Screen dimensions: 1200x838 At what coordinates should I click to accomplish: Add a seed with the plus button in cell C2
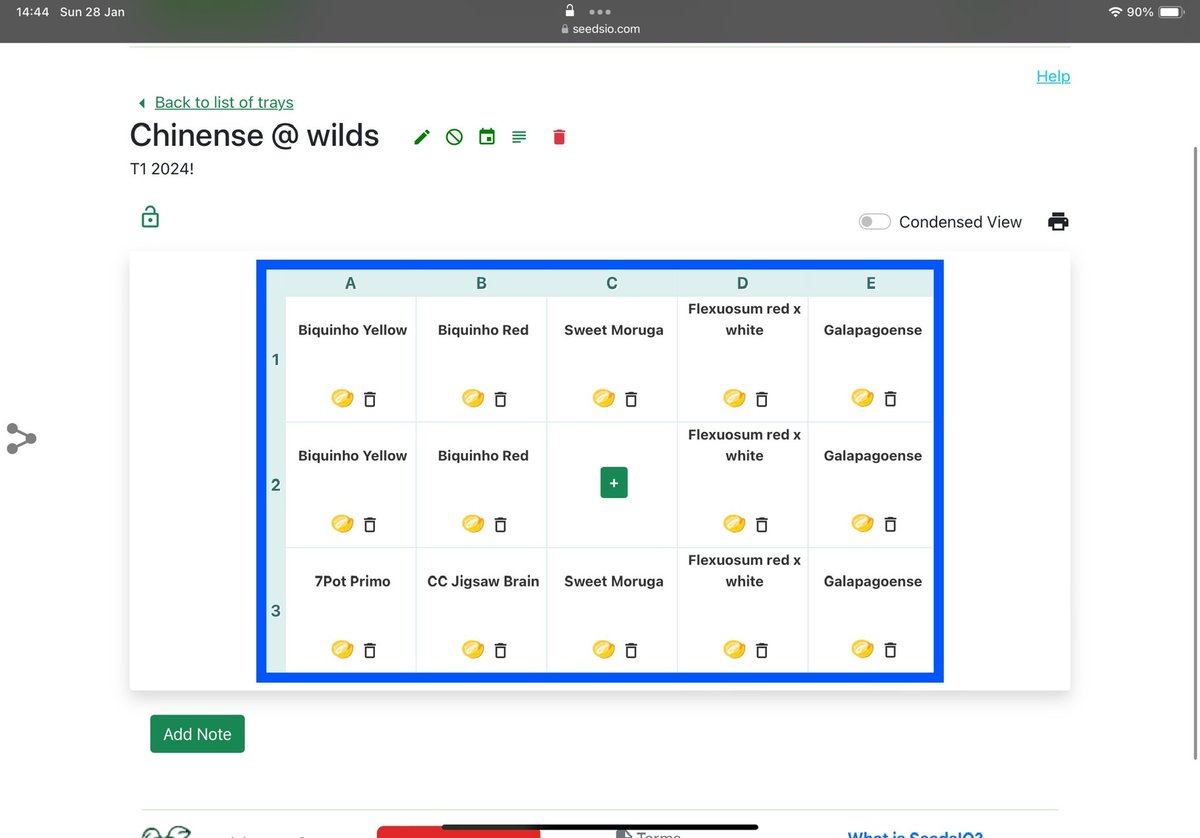[x=614, y=482]
